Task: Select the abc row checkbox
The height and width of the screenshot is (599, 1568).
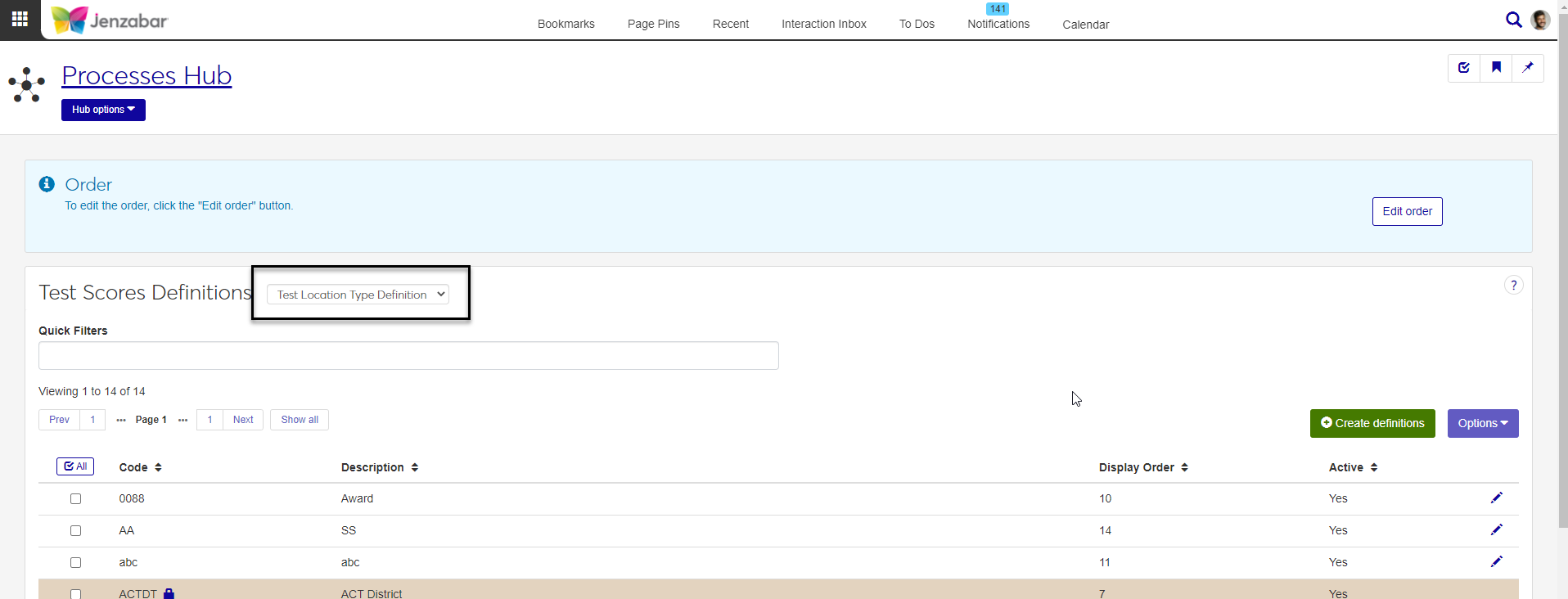Action: (x=76, y=562)
